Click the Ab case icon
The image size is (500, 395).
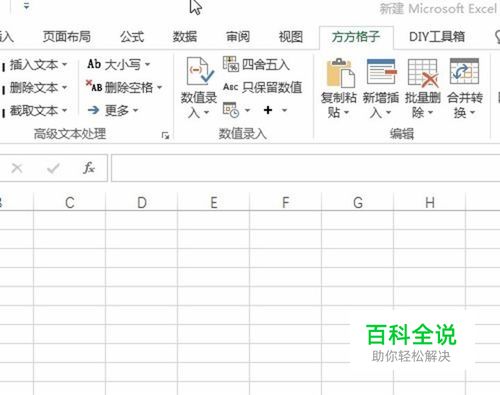[x=94, y=64]
